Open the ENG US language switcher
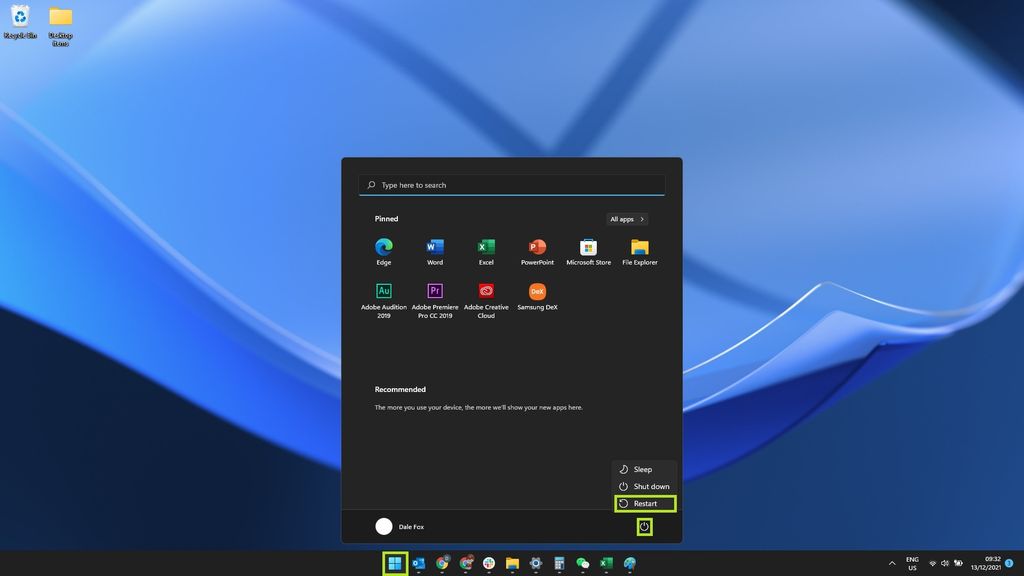The width and height of the screenshot is (1024, 576). pos(911,563)
